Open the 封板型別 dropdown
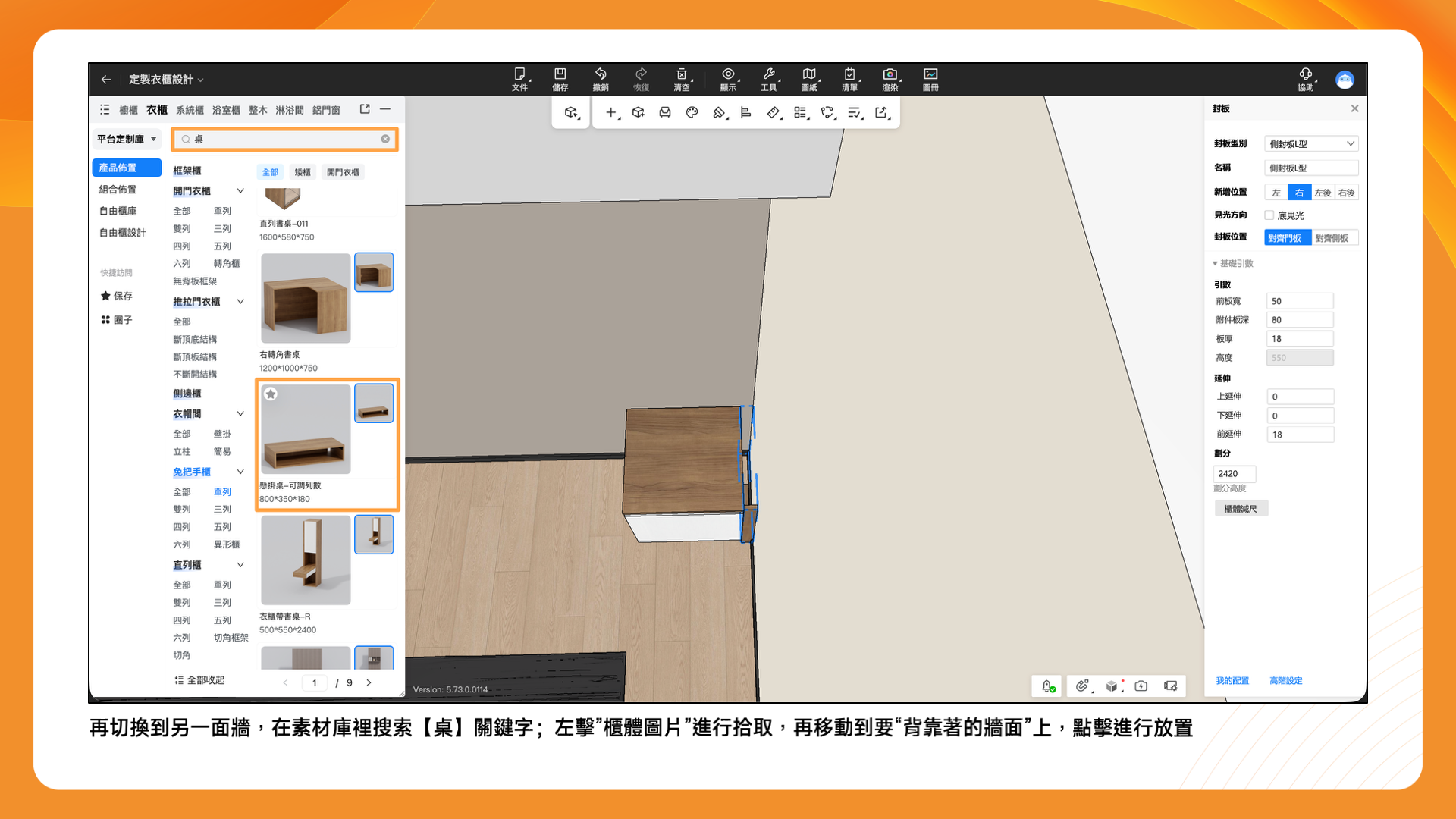The image size is (1456, 819). (1310, 144)
